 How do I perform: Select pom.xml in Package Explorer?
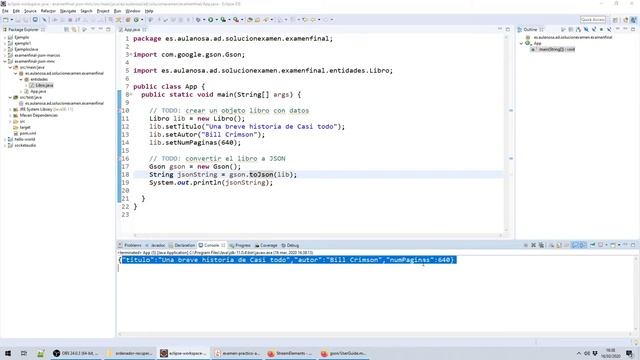point(24,133)
